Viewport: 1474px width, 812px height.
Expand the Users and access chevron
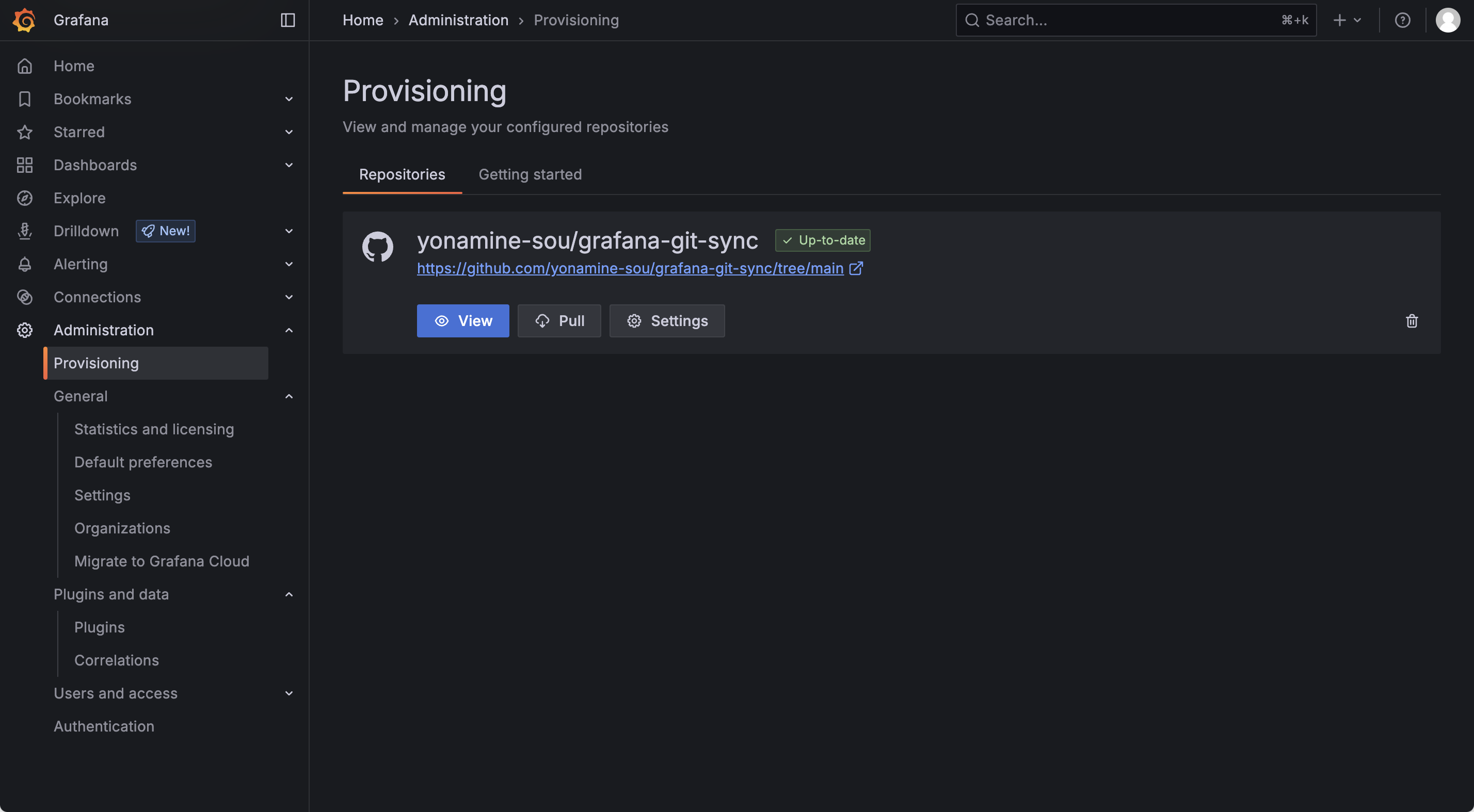289,693
